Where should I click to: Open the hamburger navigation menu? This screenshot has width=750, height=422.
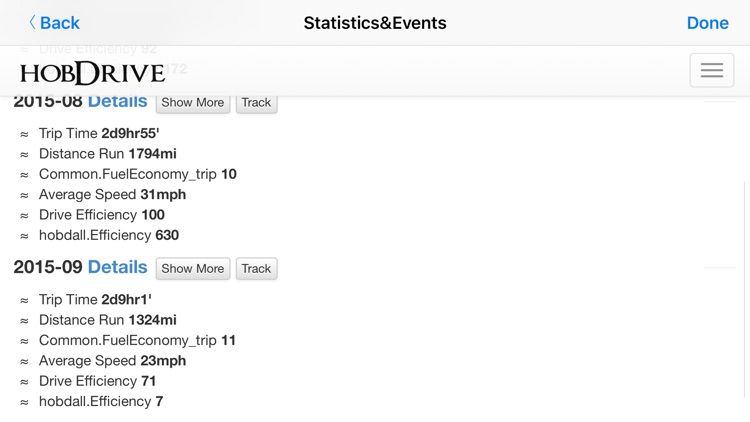point(711,70)
